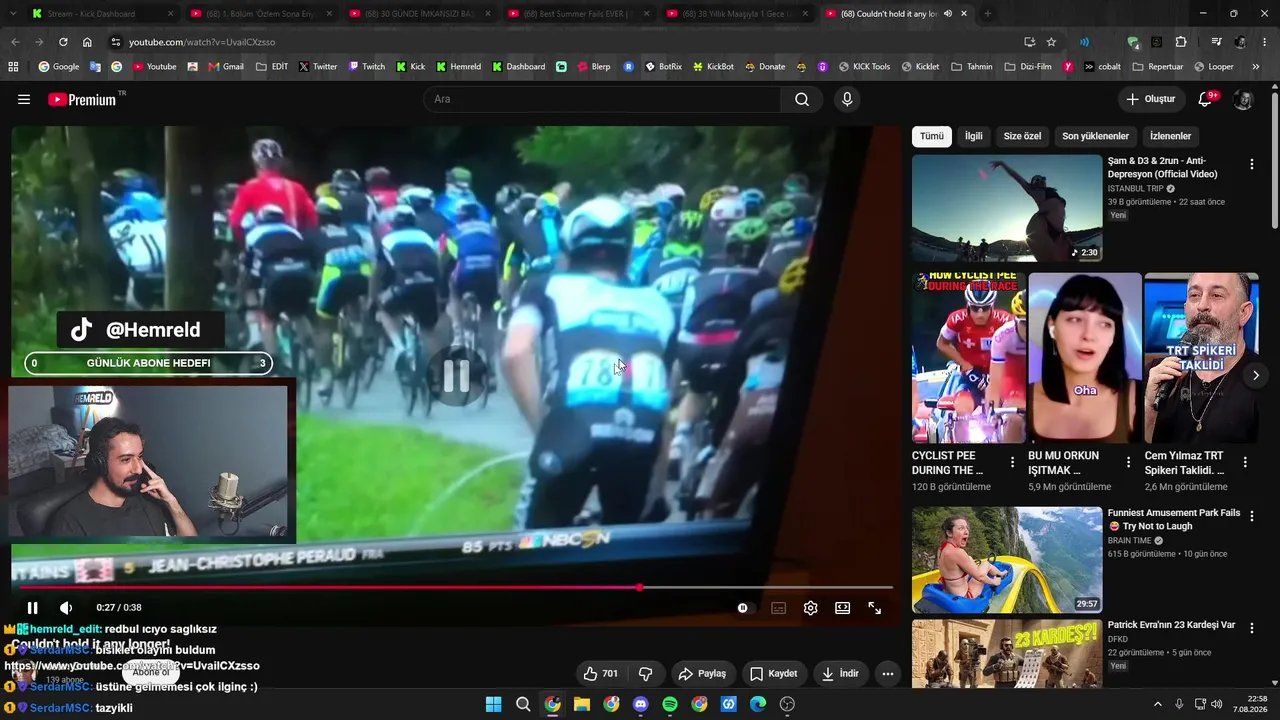1280x720 pixels.
Task: Select the Son yüklenenler filter chip
Action: pos(1095,136)
